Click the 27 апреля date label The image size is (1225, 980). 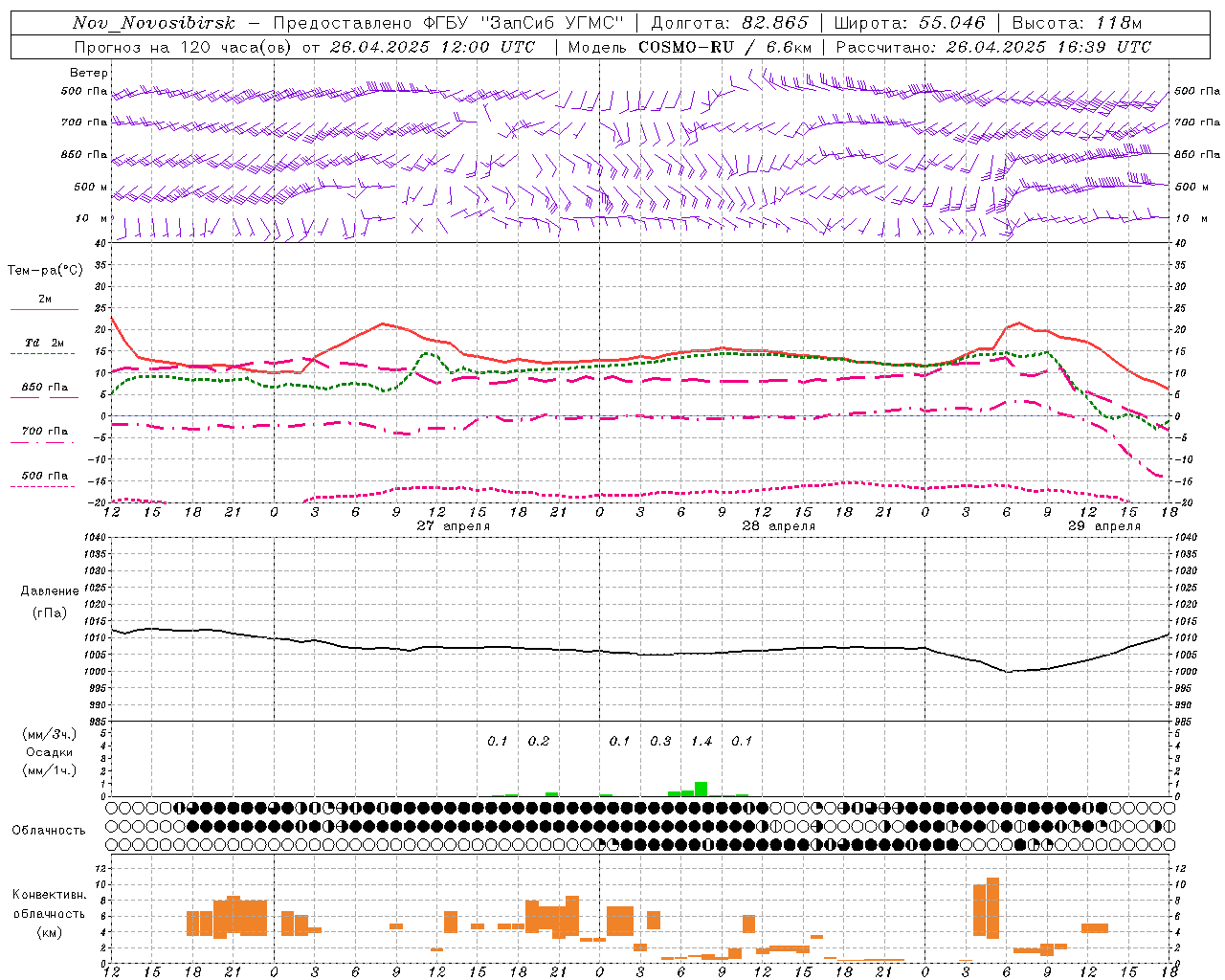[454, 526]
